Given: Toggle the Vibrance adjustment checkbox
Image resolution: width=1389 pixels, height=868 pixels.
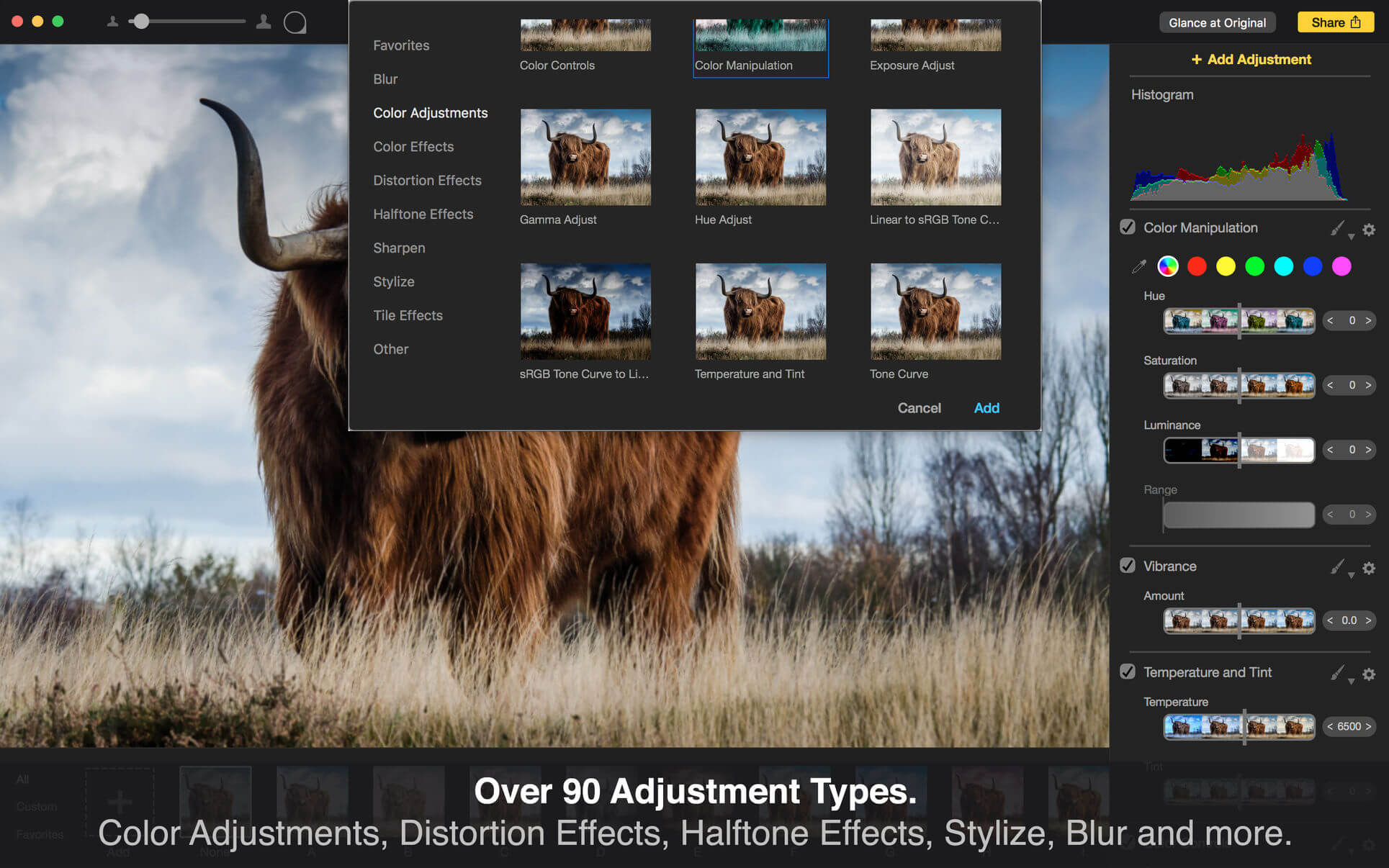Looking at the screenshot, I should (x=1128, y=566).
